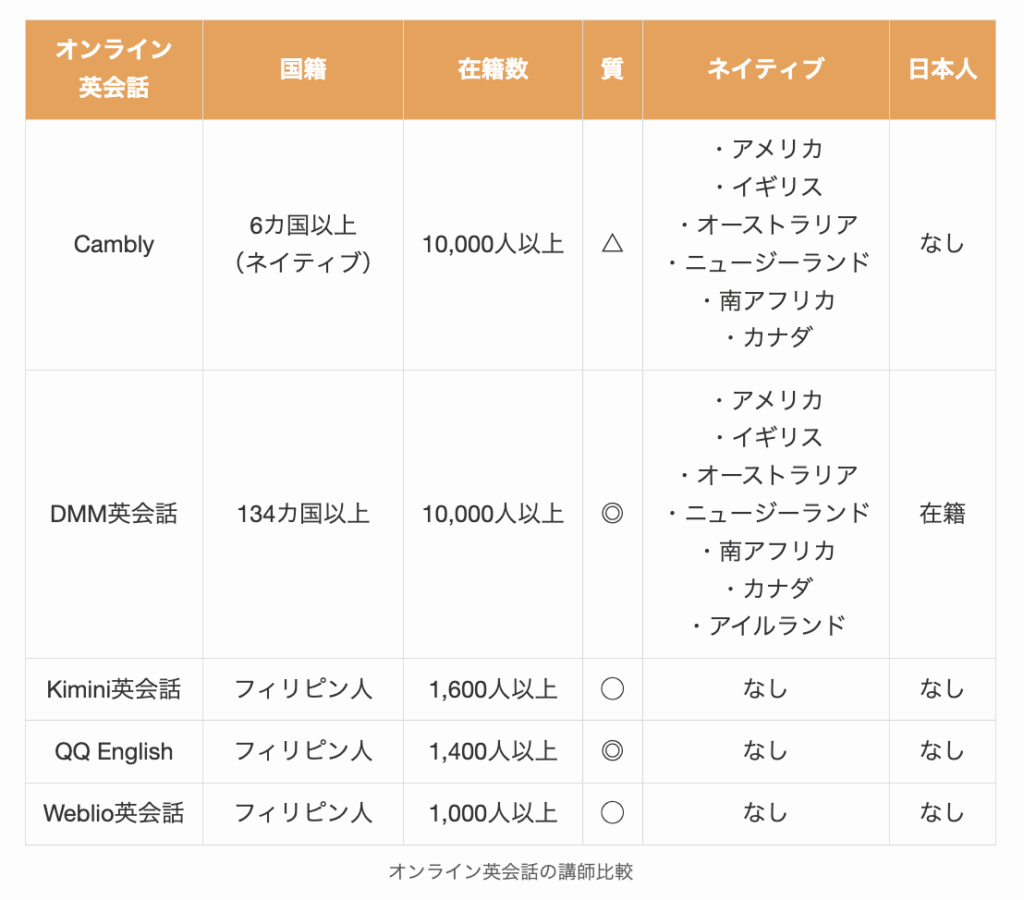Click the 日本人 column header
This screenshot has width=1024, height=900.
point(942,69)
